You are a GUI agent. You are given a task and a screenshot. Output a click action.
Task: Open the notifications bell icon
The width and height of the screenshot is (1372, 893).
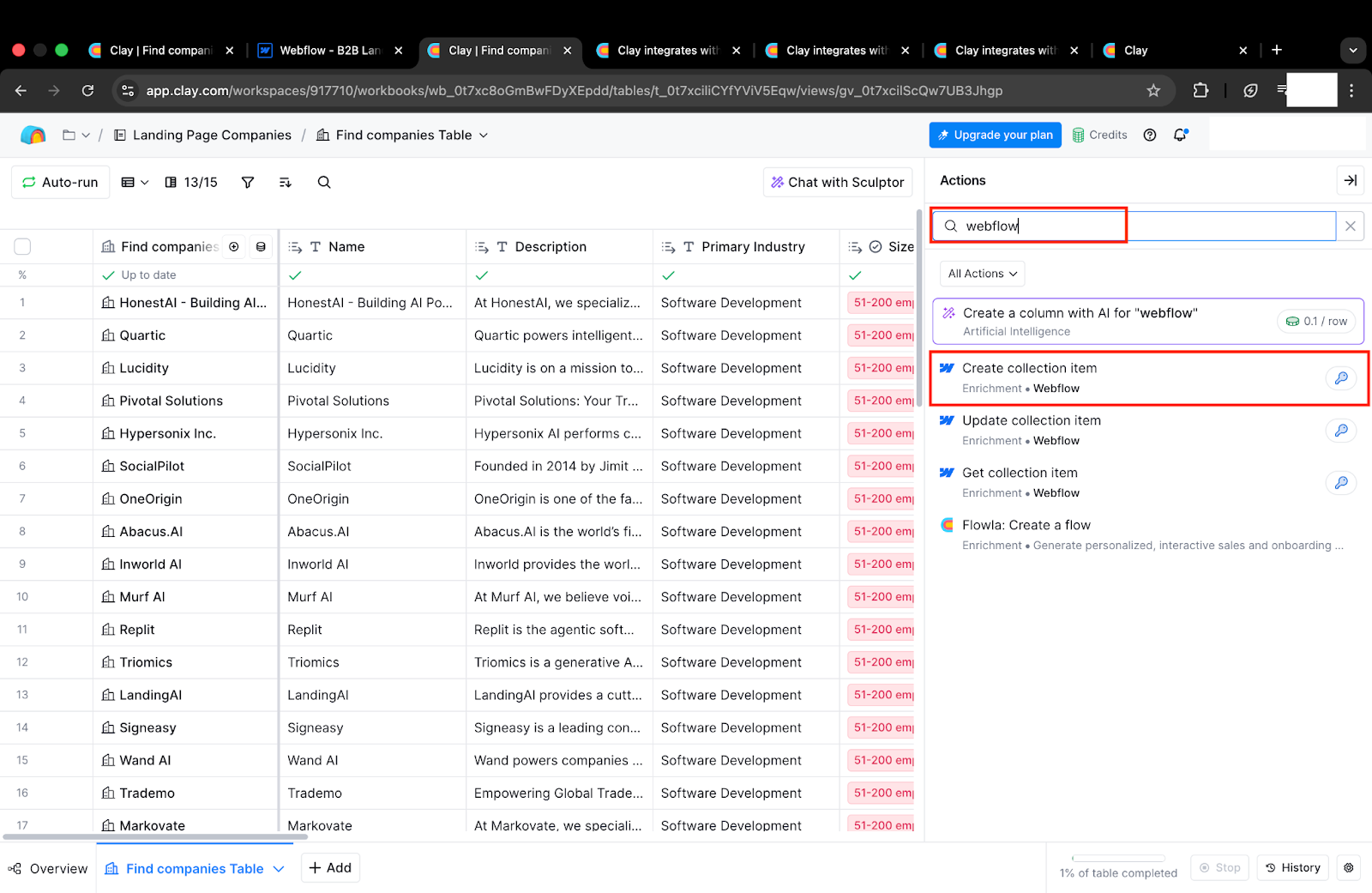pyautogui.click(x=1181, y=135)
